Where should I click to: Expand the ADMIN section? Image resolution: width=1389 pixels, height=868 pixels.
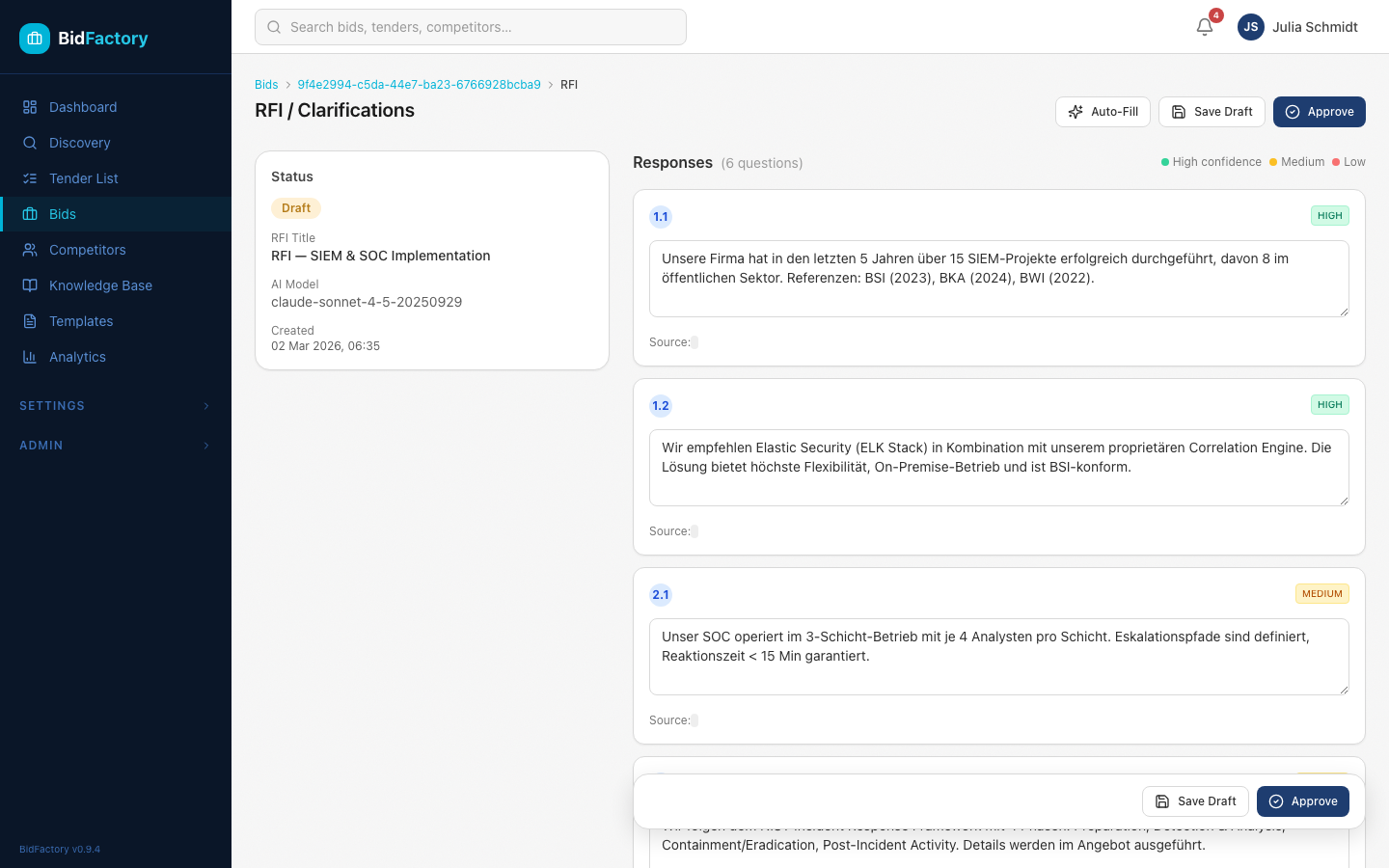(x=116, y=446)
